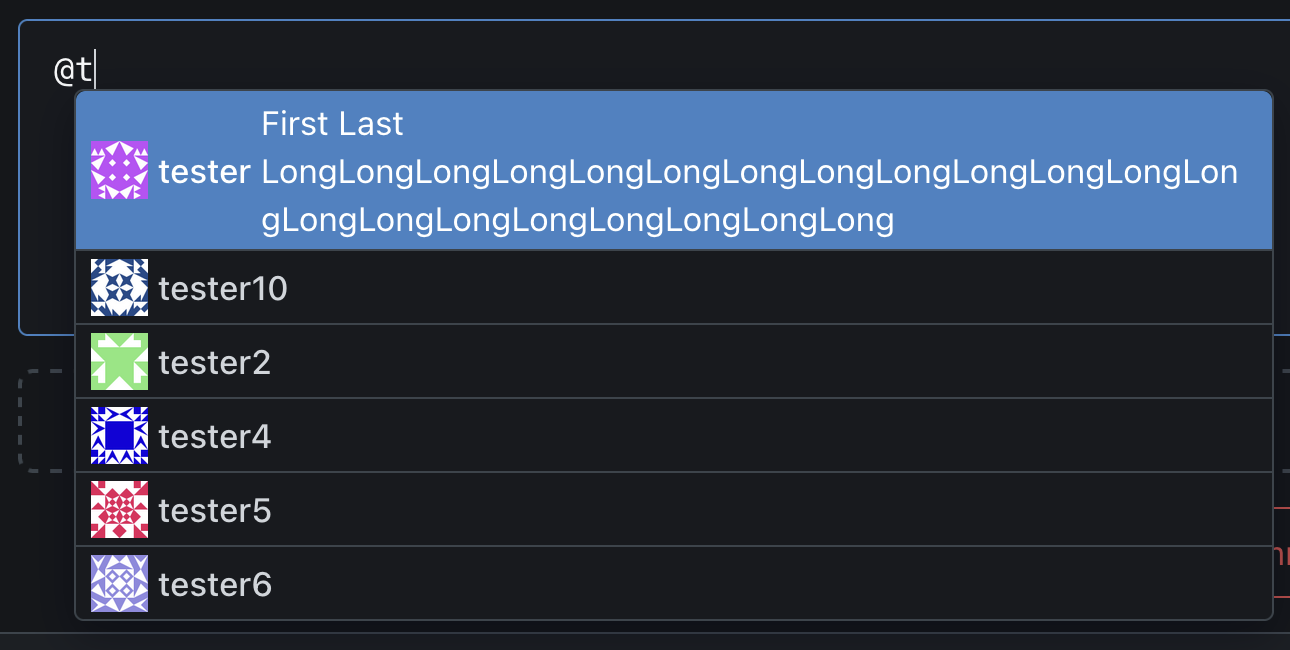Screen dimensions: 1290x650
Task: Click the typed "@t" text in the editor
Action: pyautogui.click(x=74, y=70)
